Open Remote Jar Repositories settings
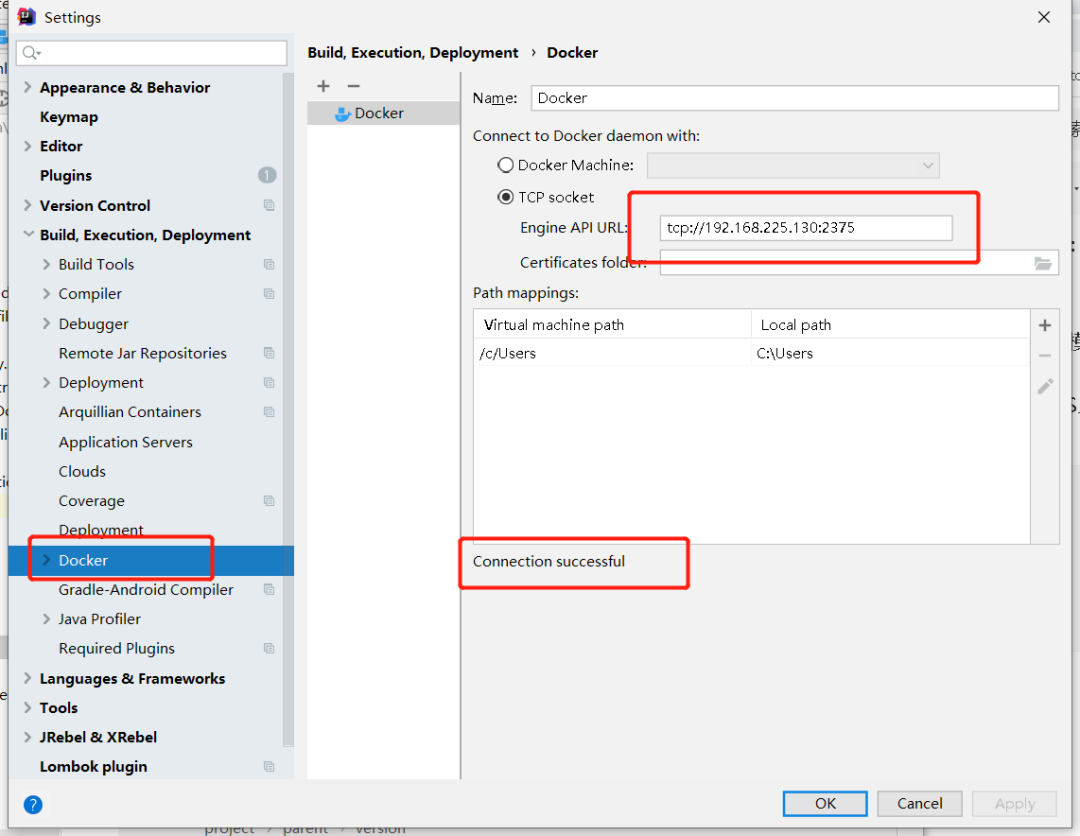The height and width of the screenshot is (836, 1080). pyautogui.click(x=143, y=353)
